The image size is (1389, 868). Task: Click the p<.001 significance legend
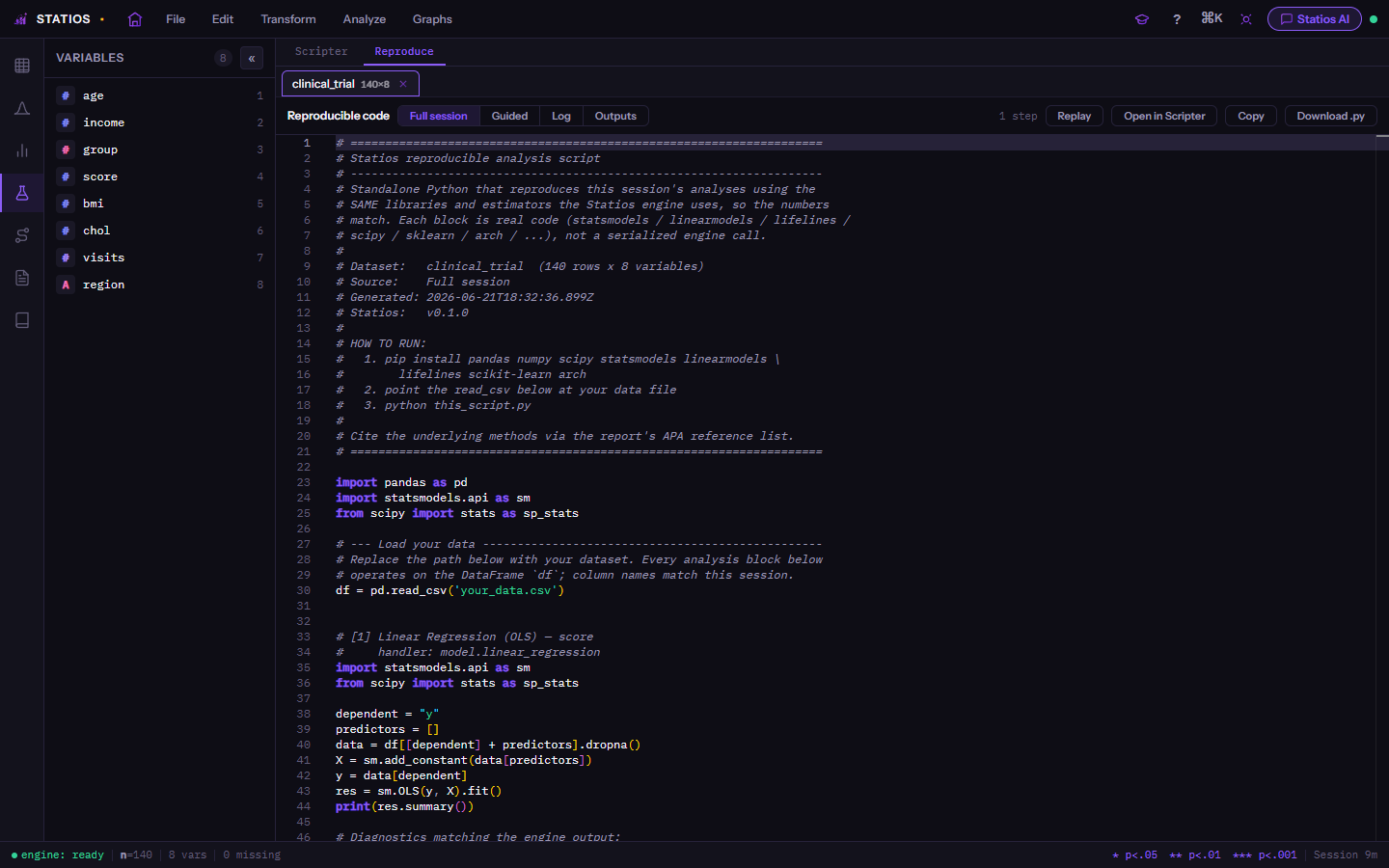tap(1265, 854)
